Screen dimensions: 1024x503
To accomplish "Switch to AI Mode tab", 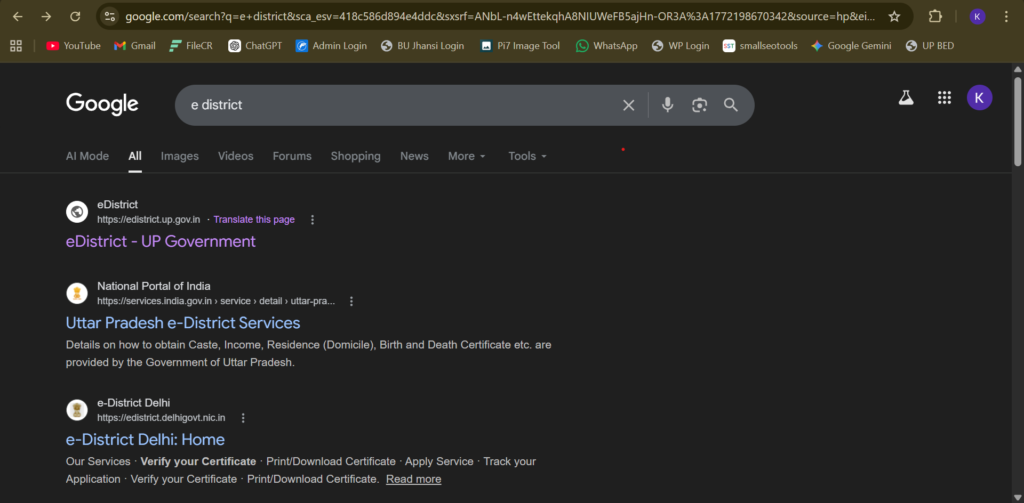I will [87, 156].
